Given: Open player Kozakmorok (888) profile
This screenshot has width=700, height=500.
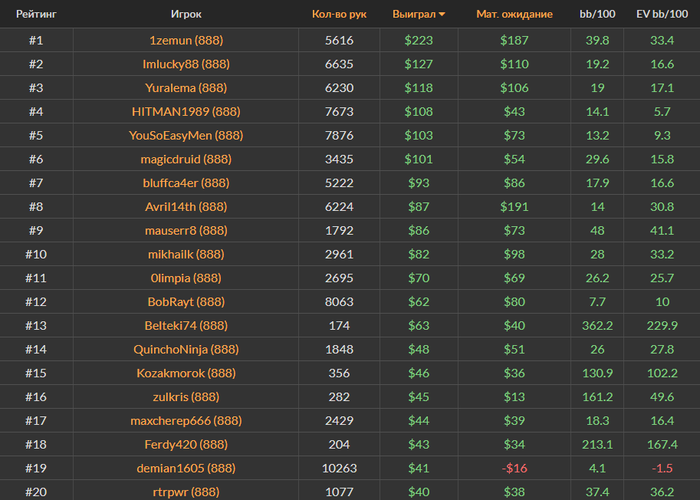Looking at the screenshot, I should pyautogui.click(x=186, y=373).
